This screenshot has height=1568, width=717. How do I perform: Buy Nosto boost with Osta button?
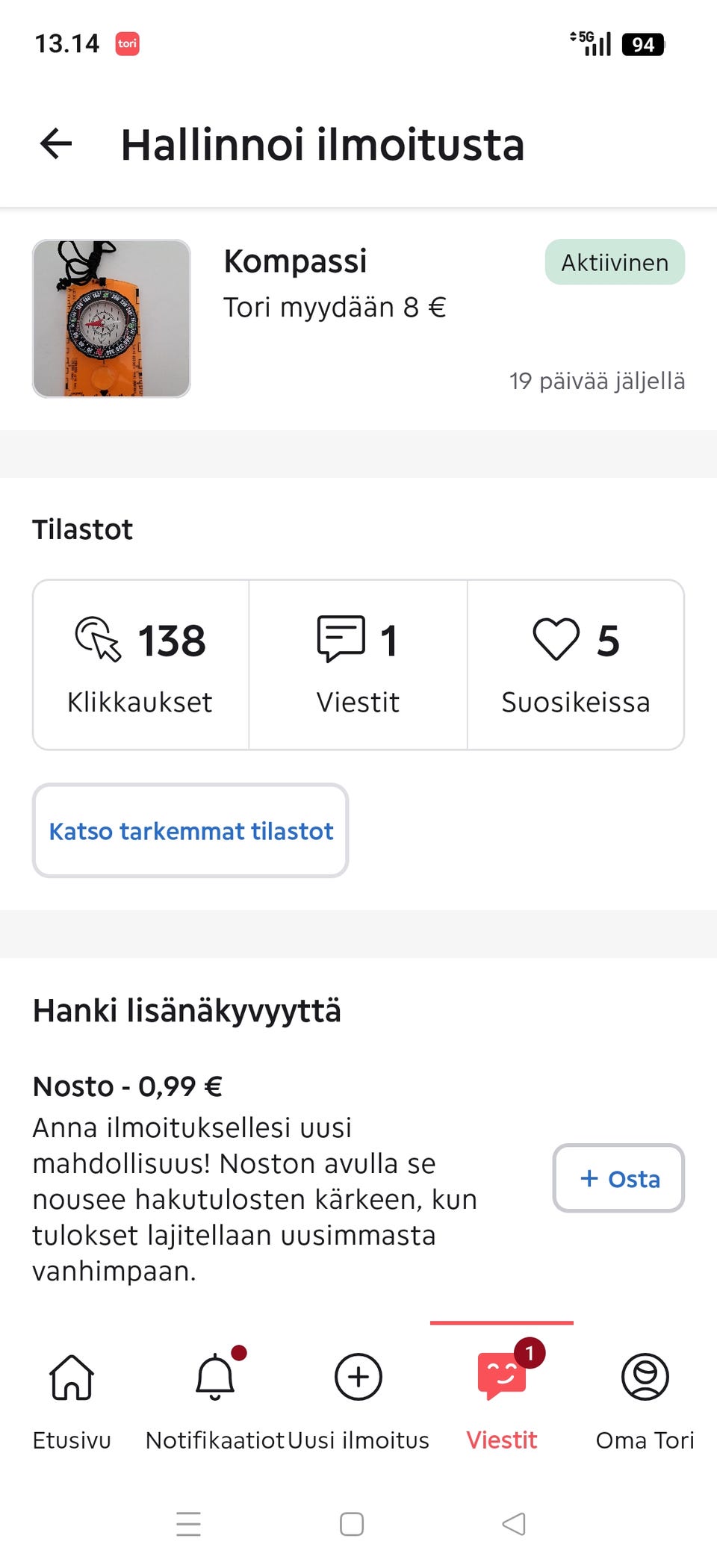[x=618, y=1178]
